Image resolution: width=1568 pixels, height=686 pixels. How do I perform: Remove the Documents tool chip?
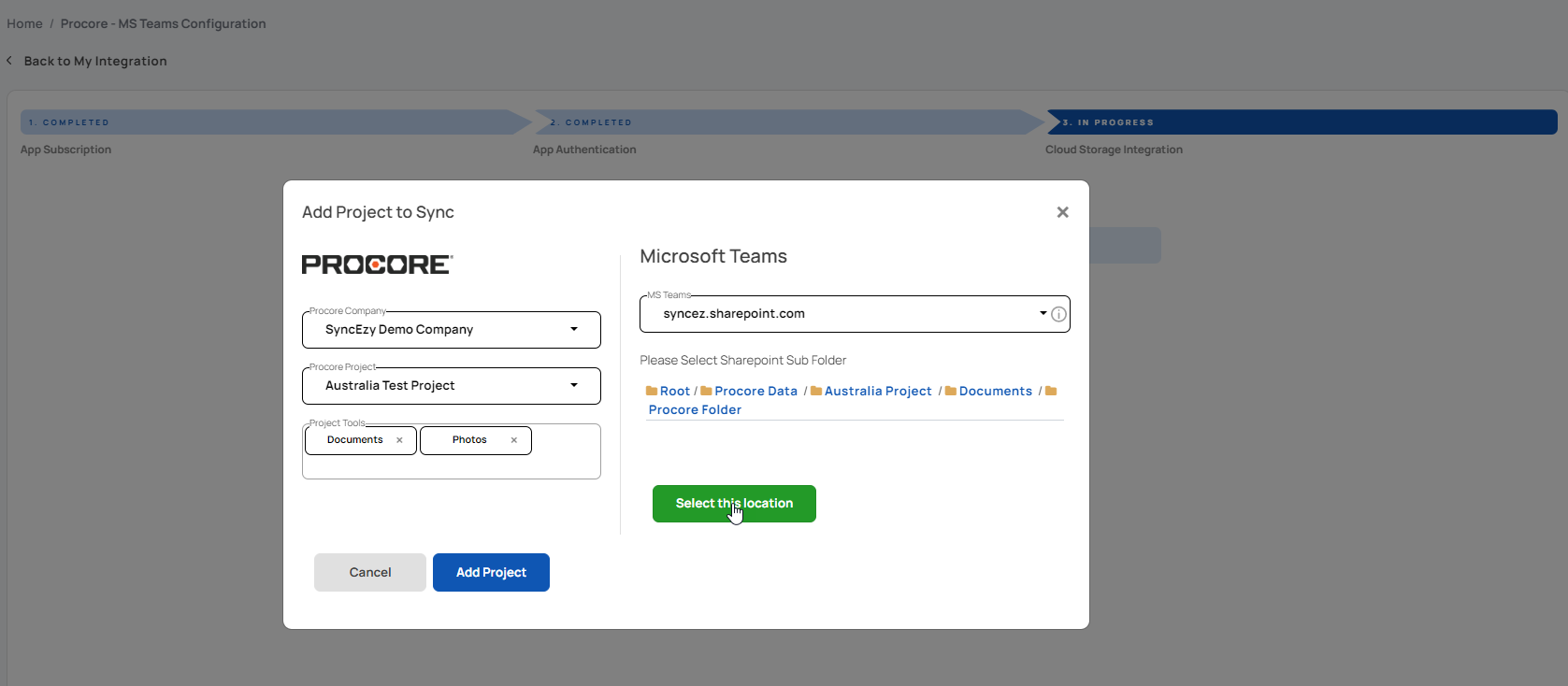pyautogui.click(x=399, y=440)
